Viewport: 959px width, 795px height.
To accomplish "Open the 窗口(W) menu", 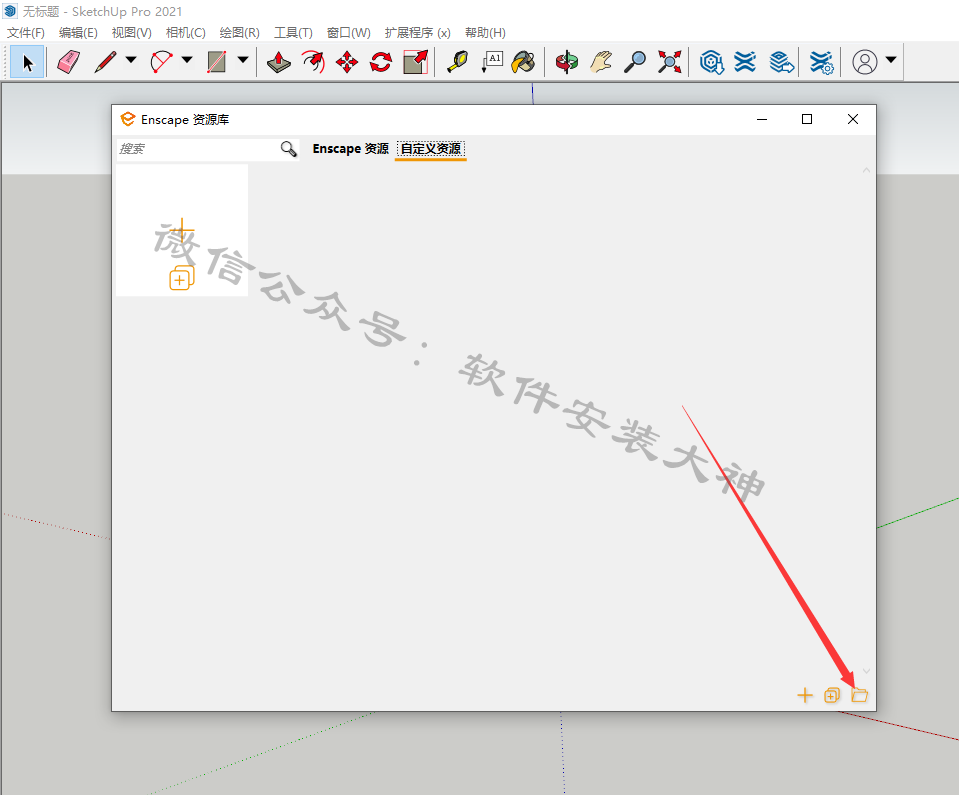I will click(x=349, y=32).
